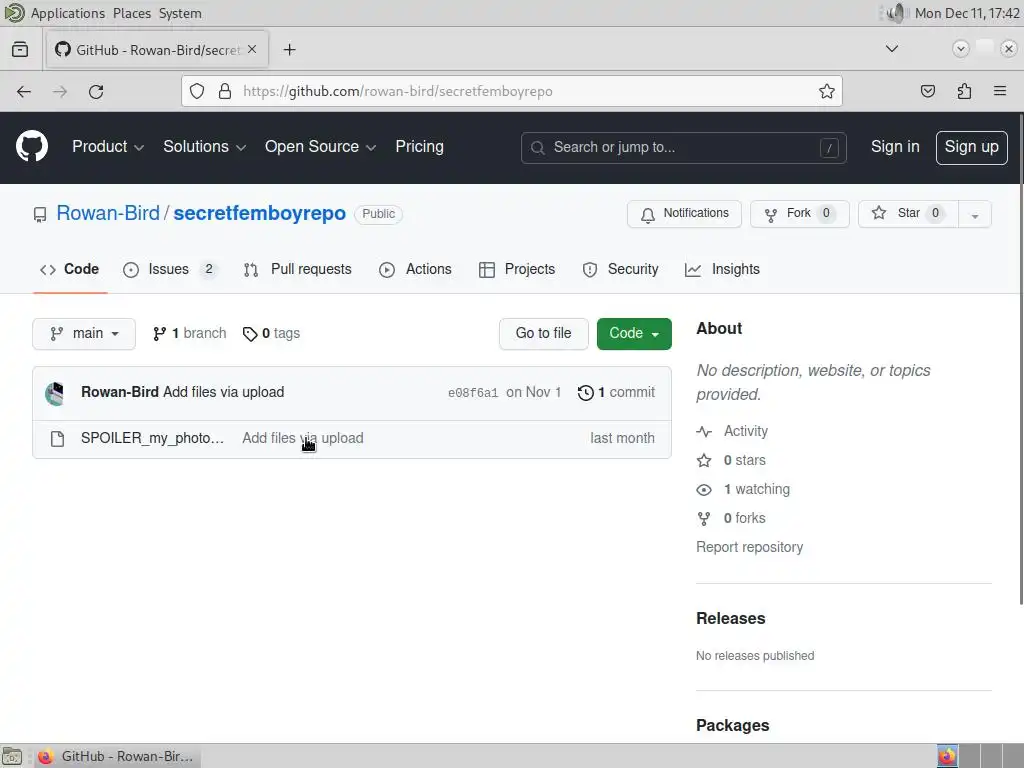Screen dimensions: 1024x768
Task: Click the browser URL address bar
Action: coord(511,91)
